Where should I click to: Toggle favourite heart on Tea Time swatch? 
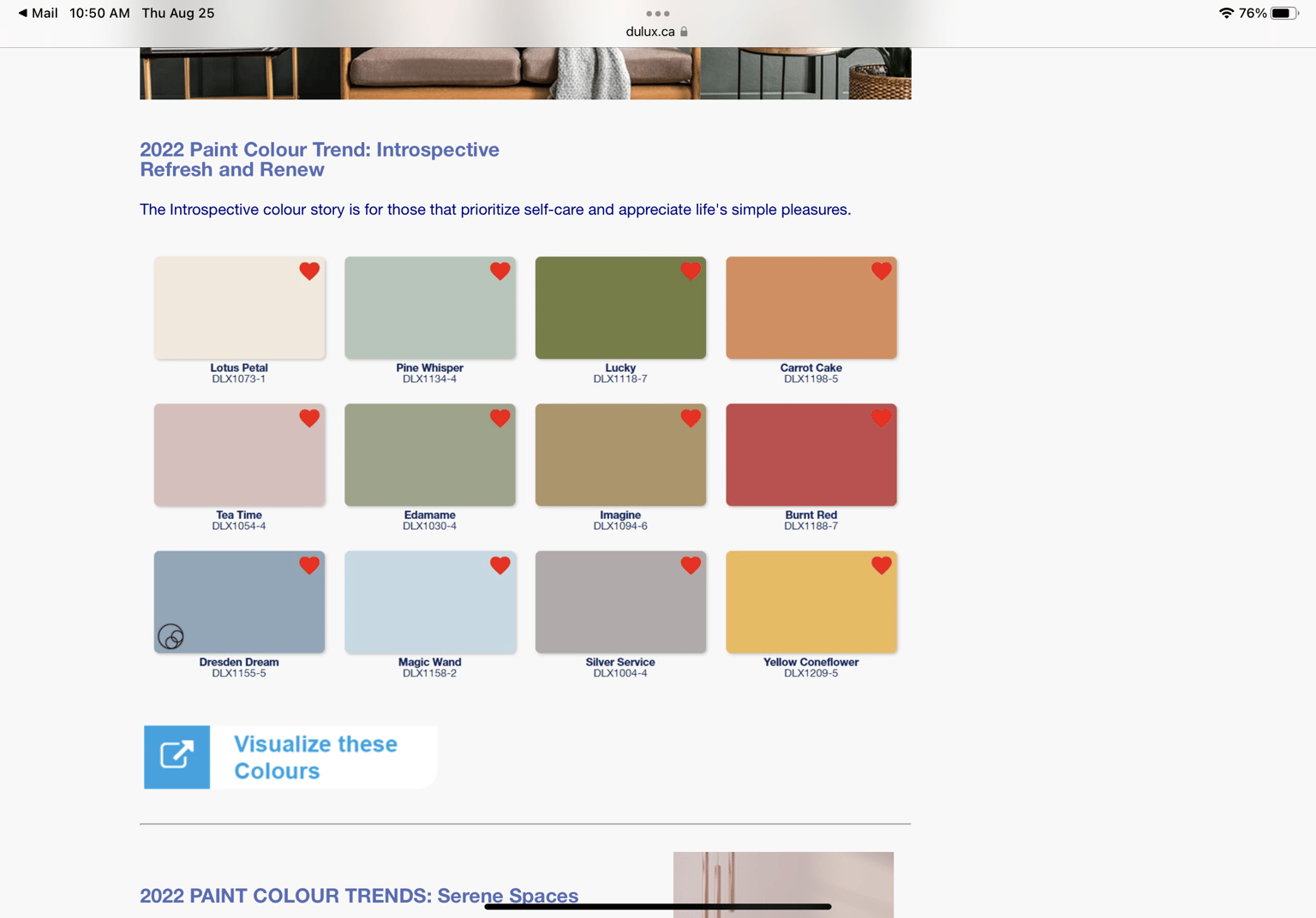coord(309,418)
